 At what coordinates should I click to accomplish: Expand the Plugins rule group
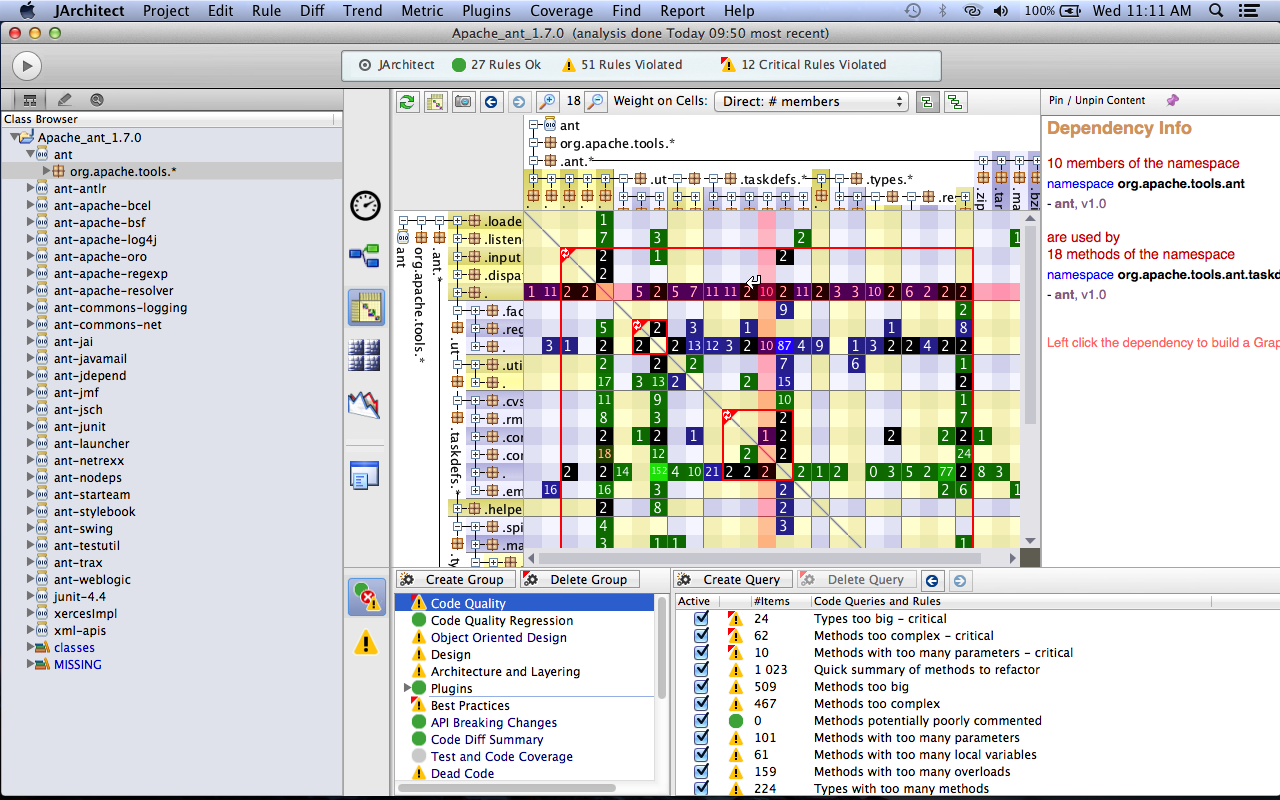[407, 688]
